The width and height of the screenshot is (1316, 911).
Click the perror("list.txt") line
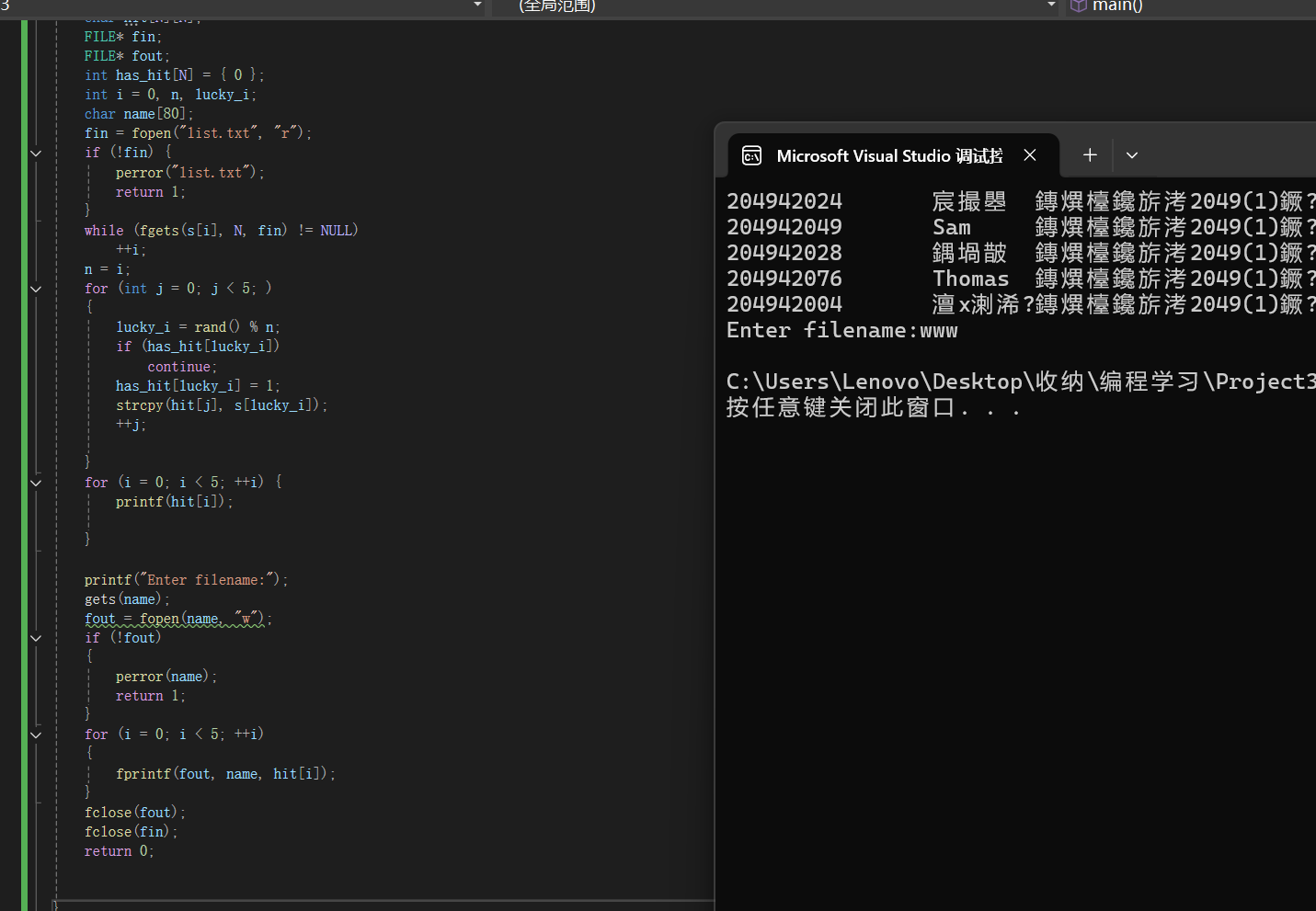tap(190, 173)
